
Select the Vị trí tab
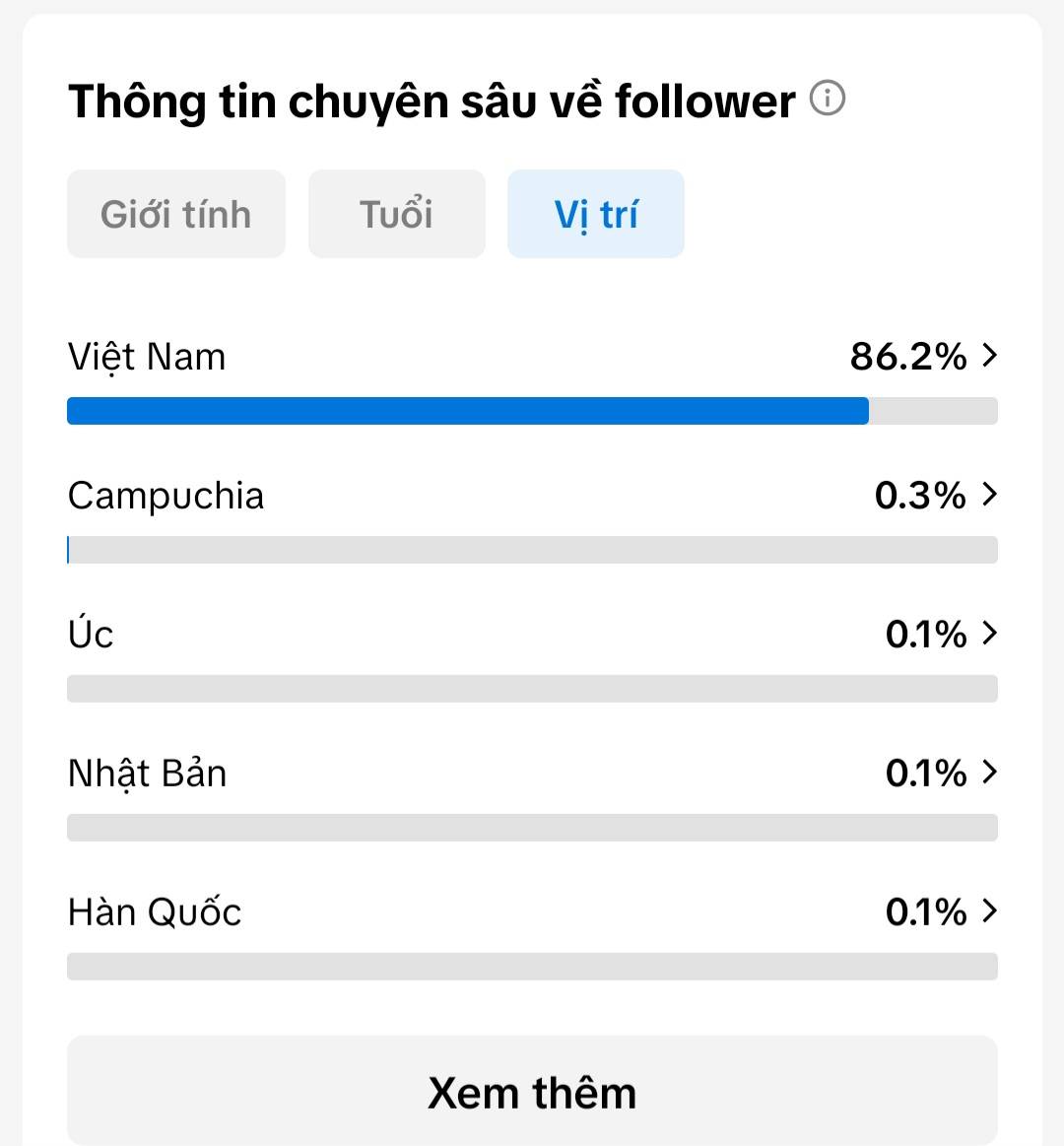596,214
